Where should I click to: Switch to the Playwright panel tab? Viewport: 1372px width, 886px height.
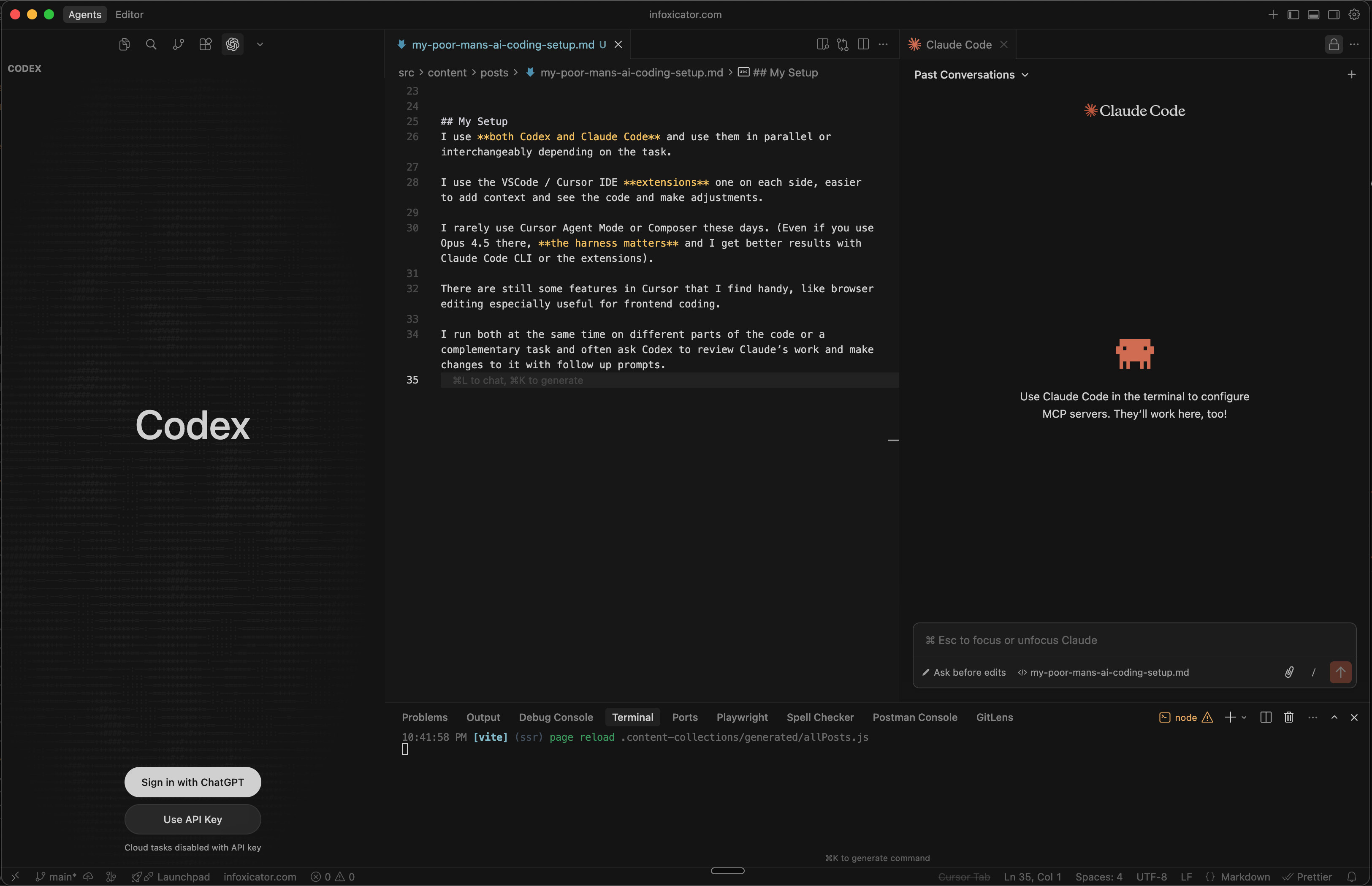(742, 717)
